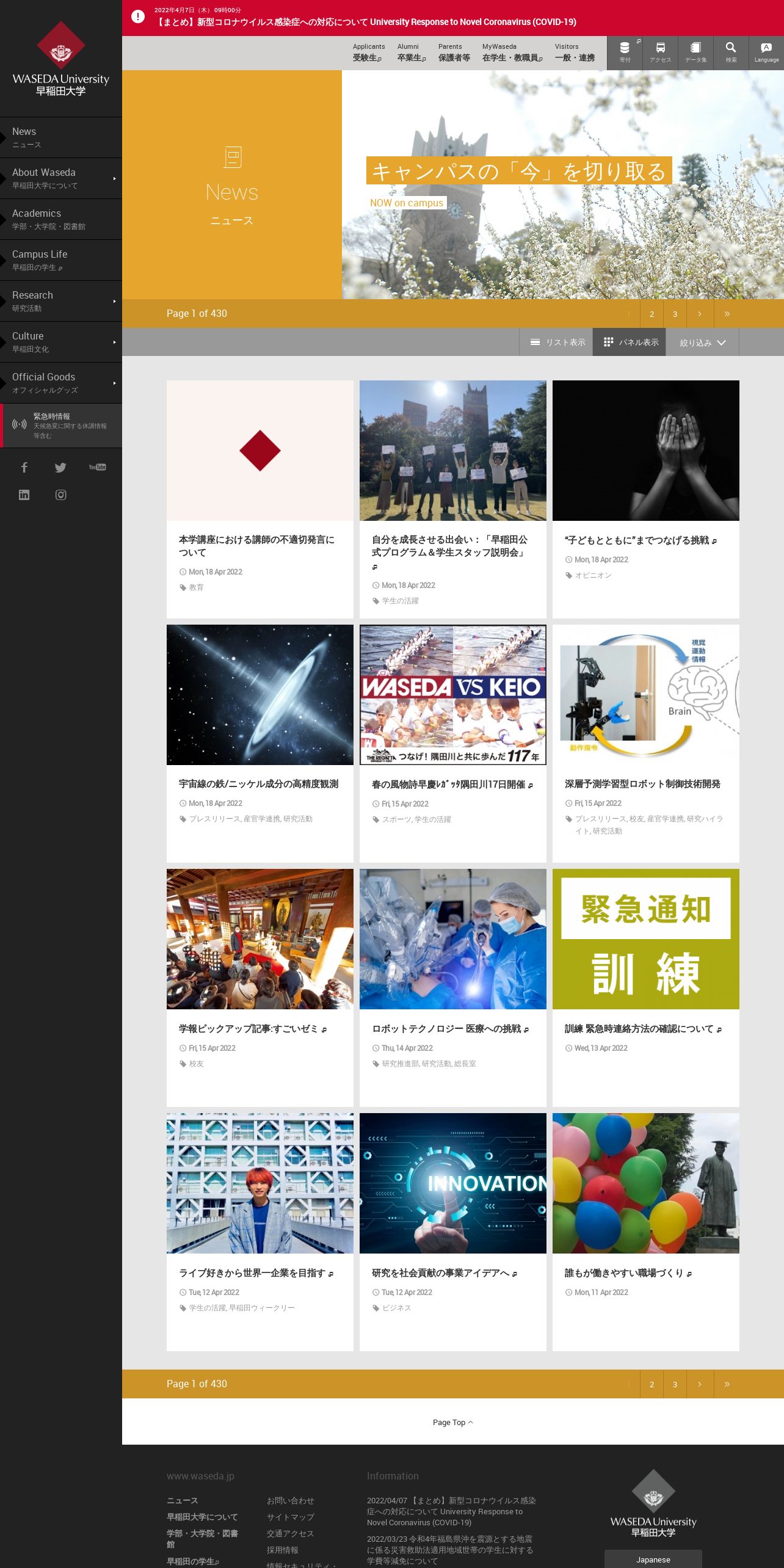784x1568 pixels.
Task: Open Academics in the sidebar menu
Action: (61, 219)
